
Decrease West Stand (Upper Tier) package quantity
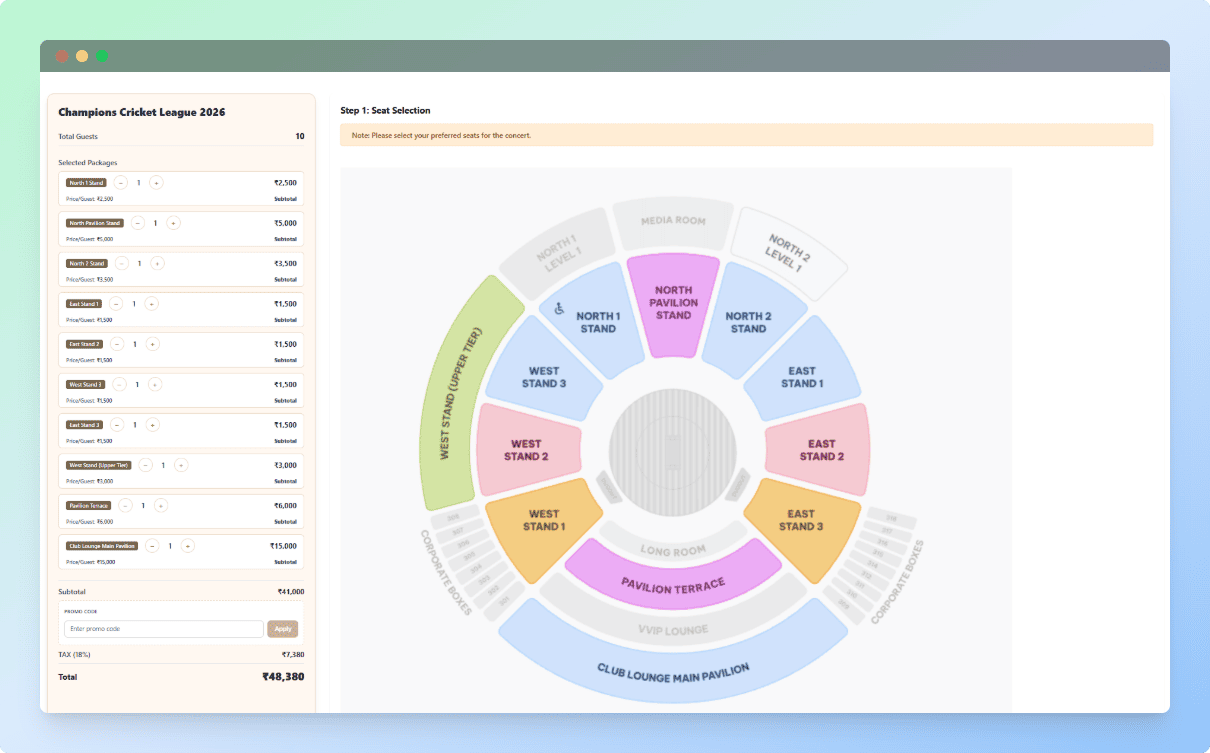146,465
